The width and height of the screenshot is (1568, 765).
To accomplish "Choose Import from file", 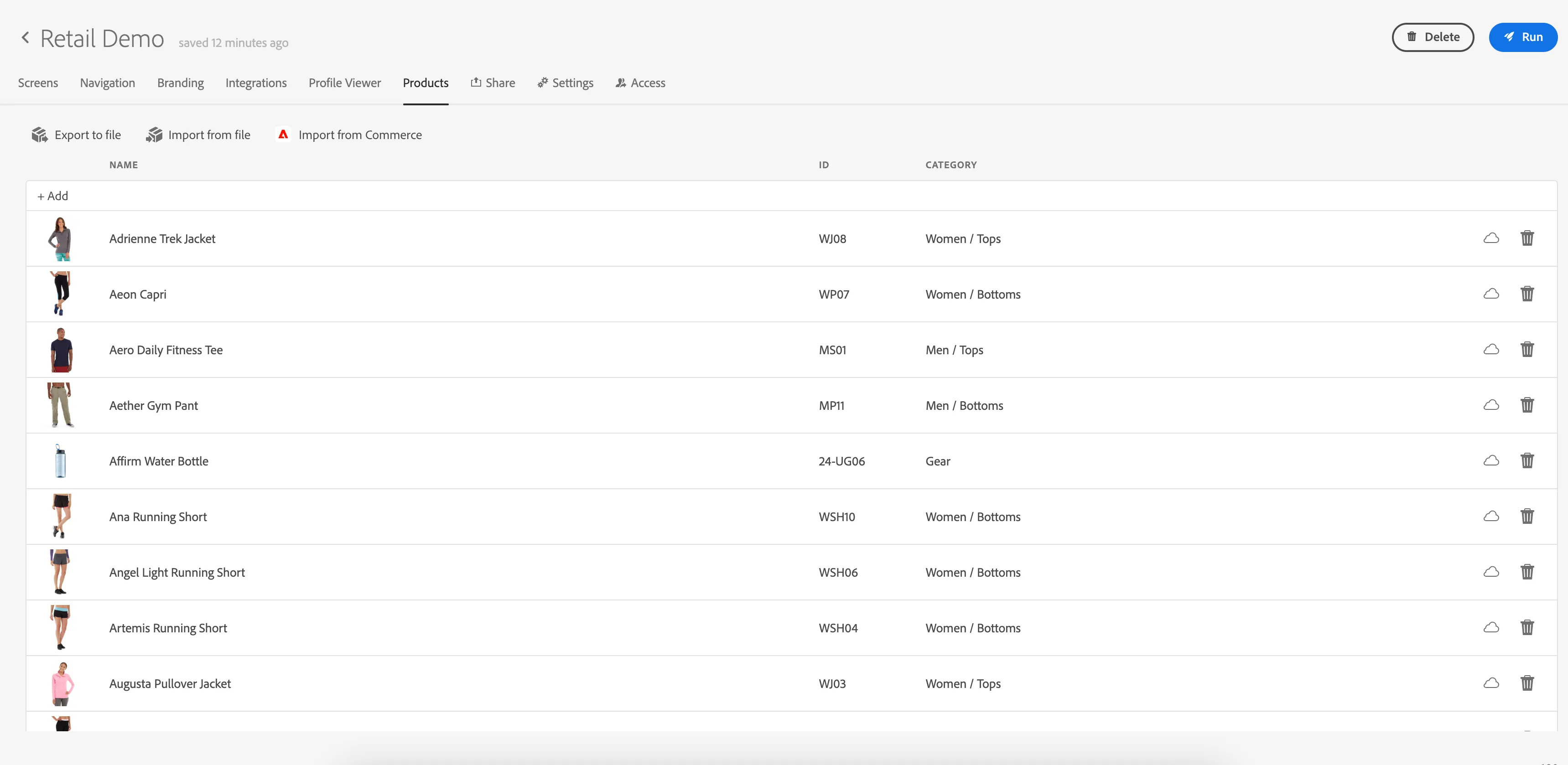I will [x=198, y=135].
